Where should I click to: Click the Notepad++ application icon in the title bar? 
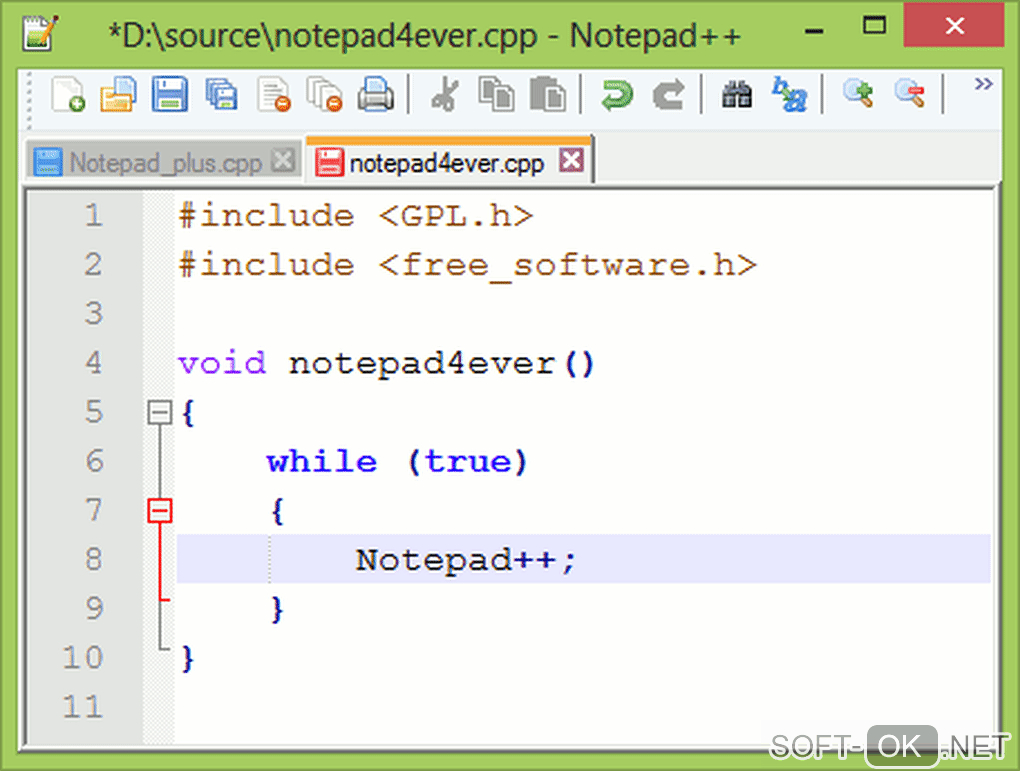(40, 33)
